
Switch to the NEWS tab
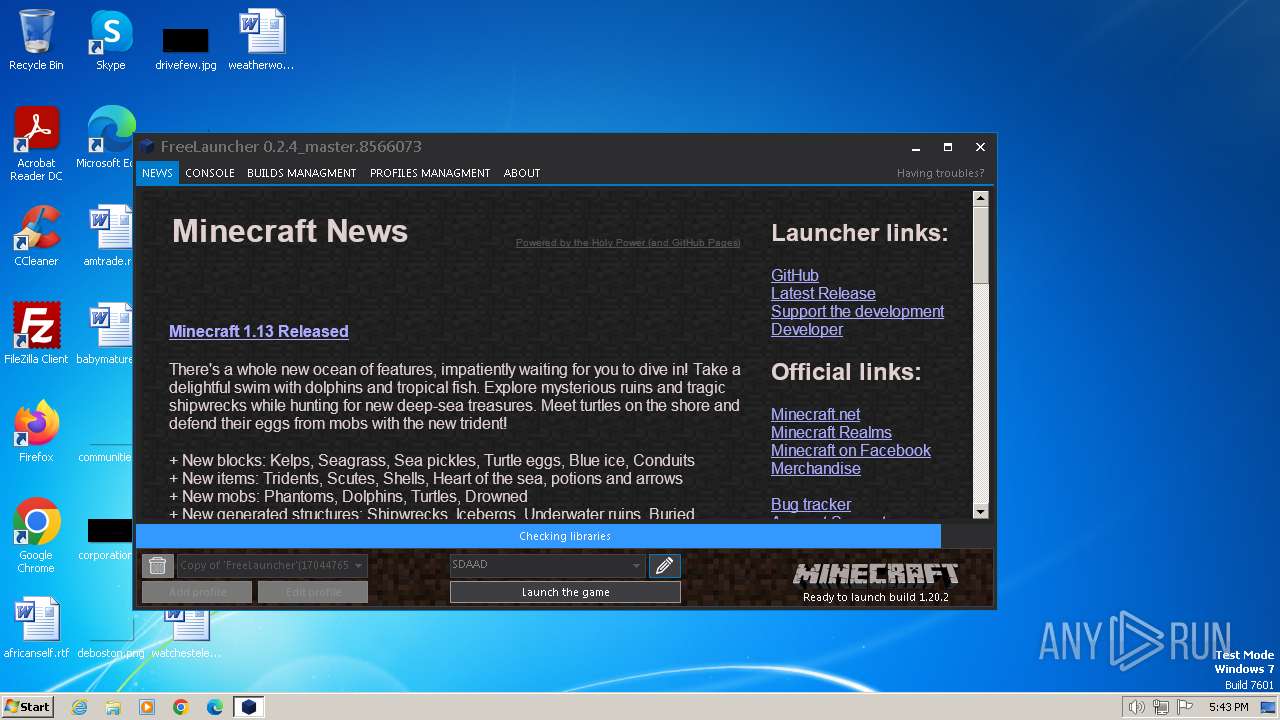coord(157,173)
